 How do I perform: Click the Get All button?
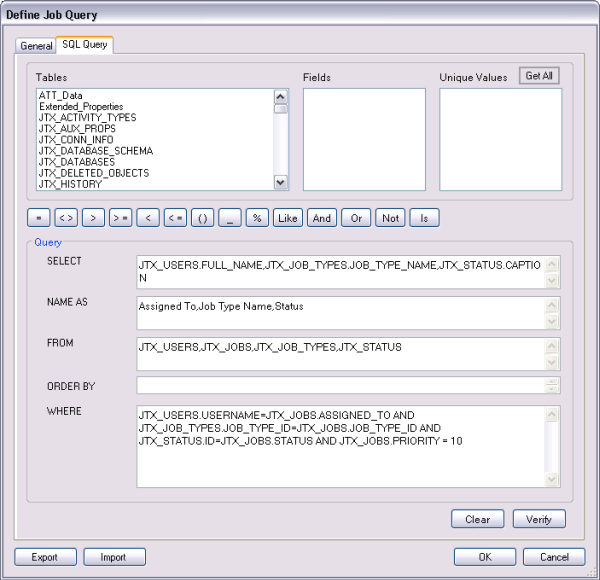[539, 76]
